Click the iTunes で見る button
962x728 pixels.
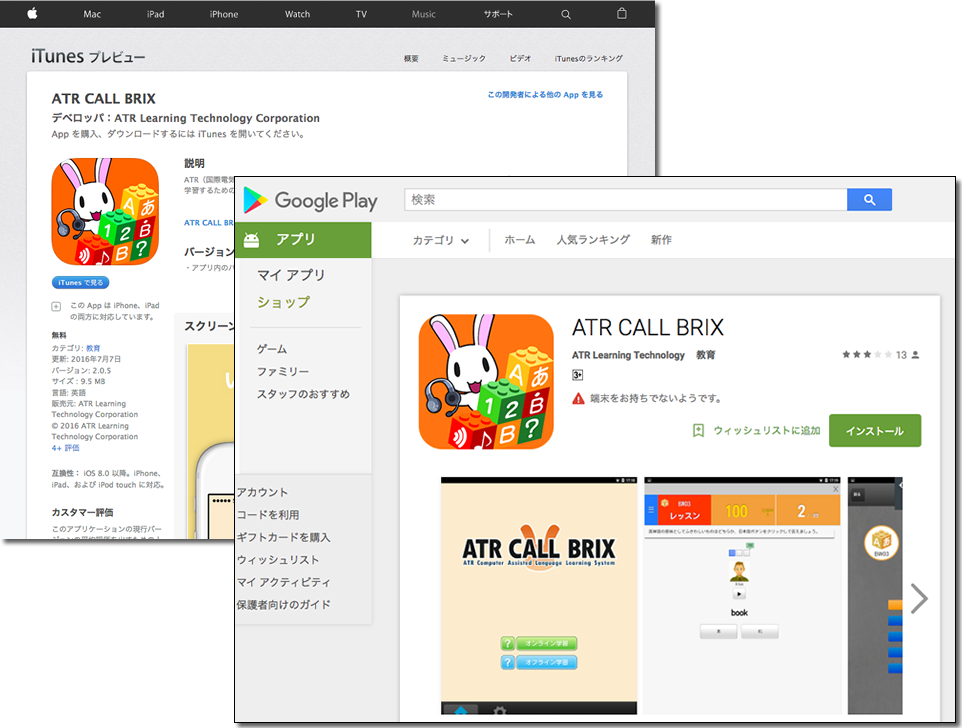click(x=81, y=283)
